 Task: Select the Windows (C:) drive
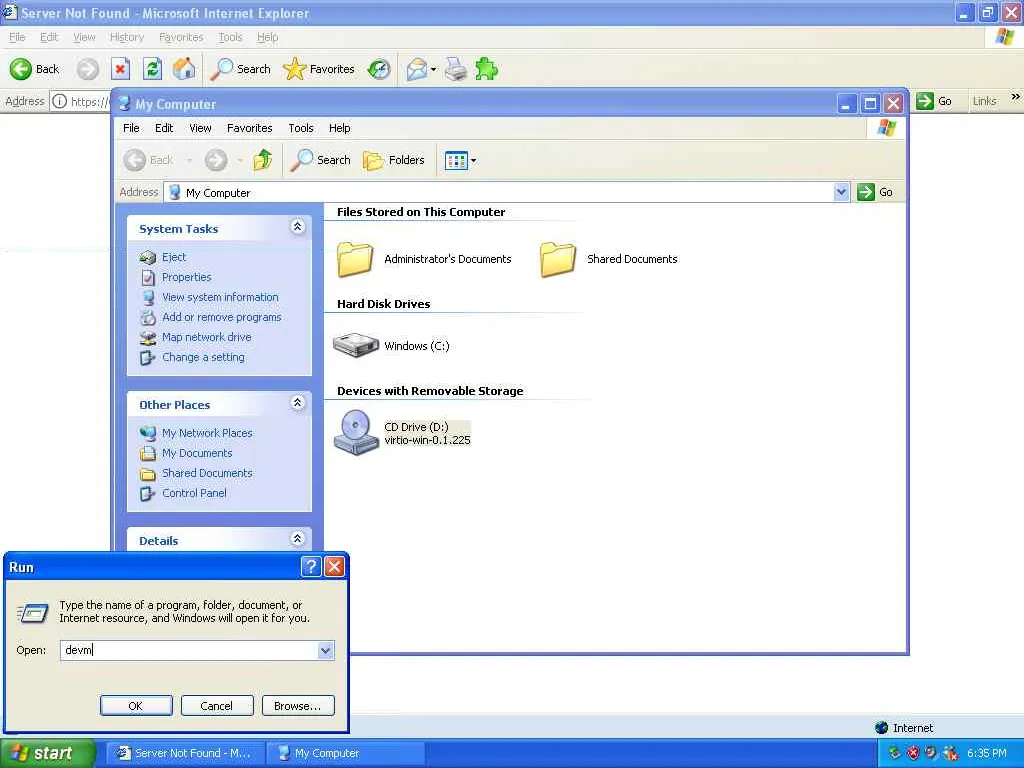(391, 345)
